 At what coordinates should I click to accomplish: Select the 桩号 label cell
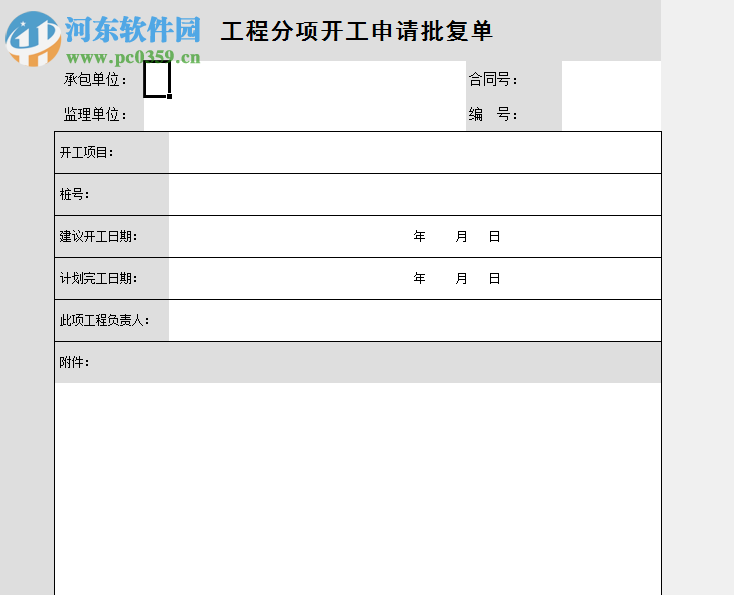[112, 194]
